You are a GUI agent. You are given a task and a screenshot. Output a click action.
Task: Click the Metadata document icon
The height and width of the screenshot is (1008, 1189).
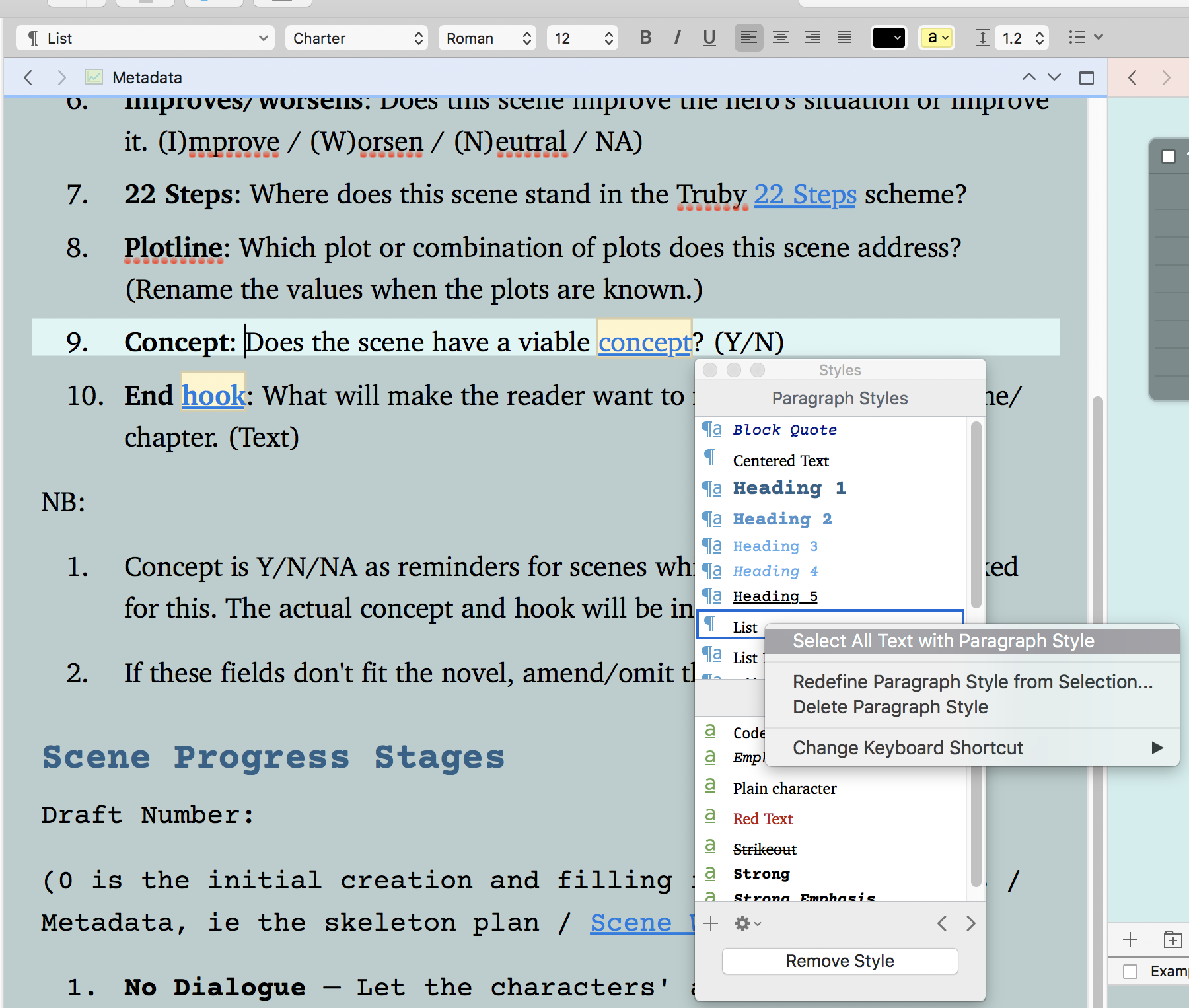[x=94, y=77]
